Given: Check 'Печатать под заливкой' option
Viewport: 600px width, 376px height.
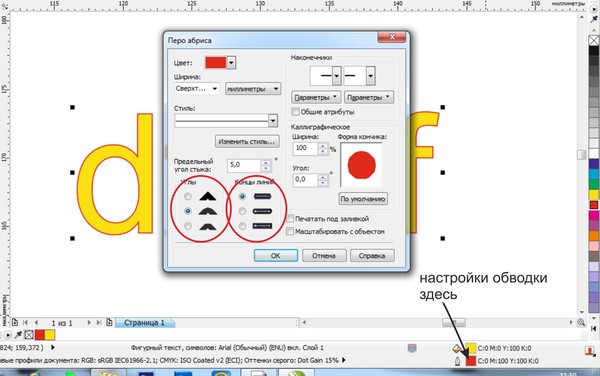Looking at the screenshot, I should [x=290, y=219].
